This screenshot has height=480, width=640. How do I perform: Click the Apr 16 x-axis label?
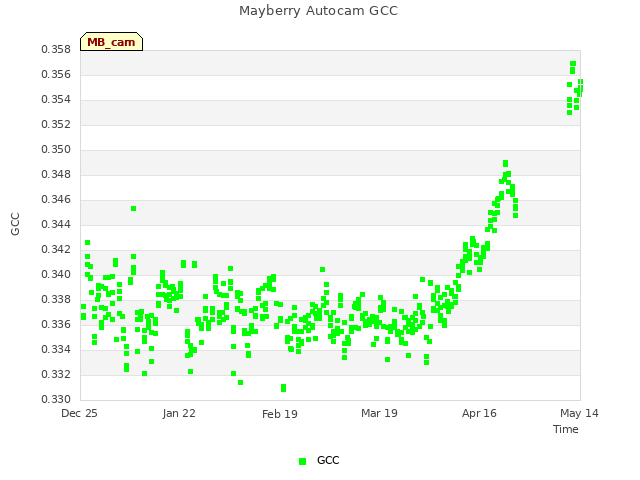click(x=479, y=413)
